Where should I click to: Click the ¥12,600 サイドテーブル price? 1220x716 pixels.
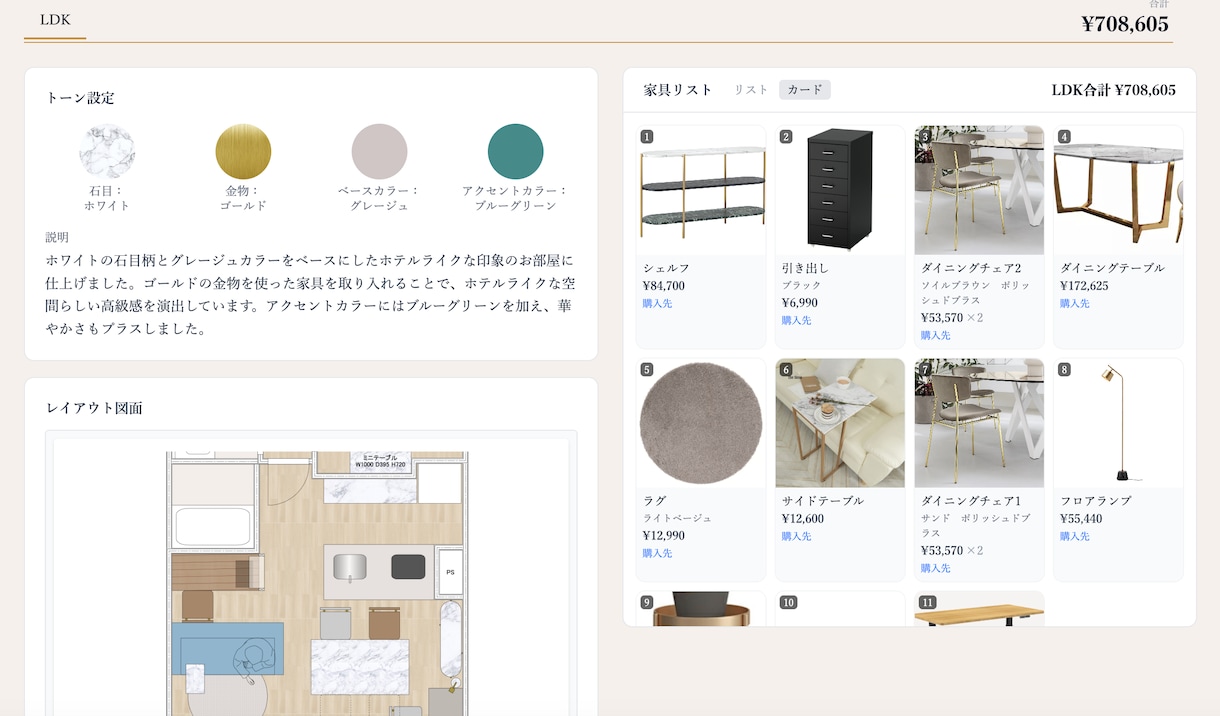(x=803, y=519)
